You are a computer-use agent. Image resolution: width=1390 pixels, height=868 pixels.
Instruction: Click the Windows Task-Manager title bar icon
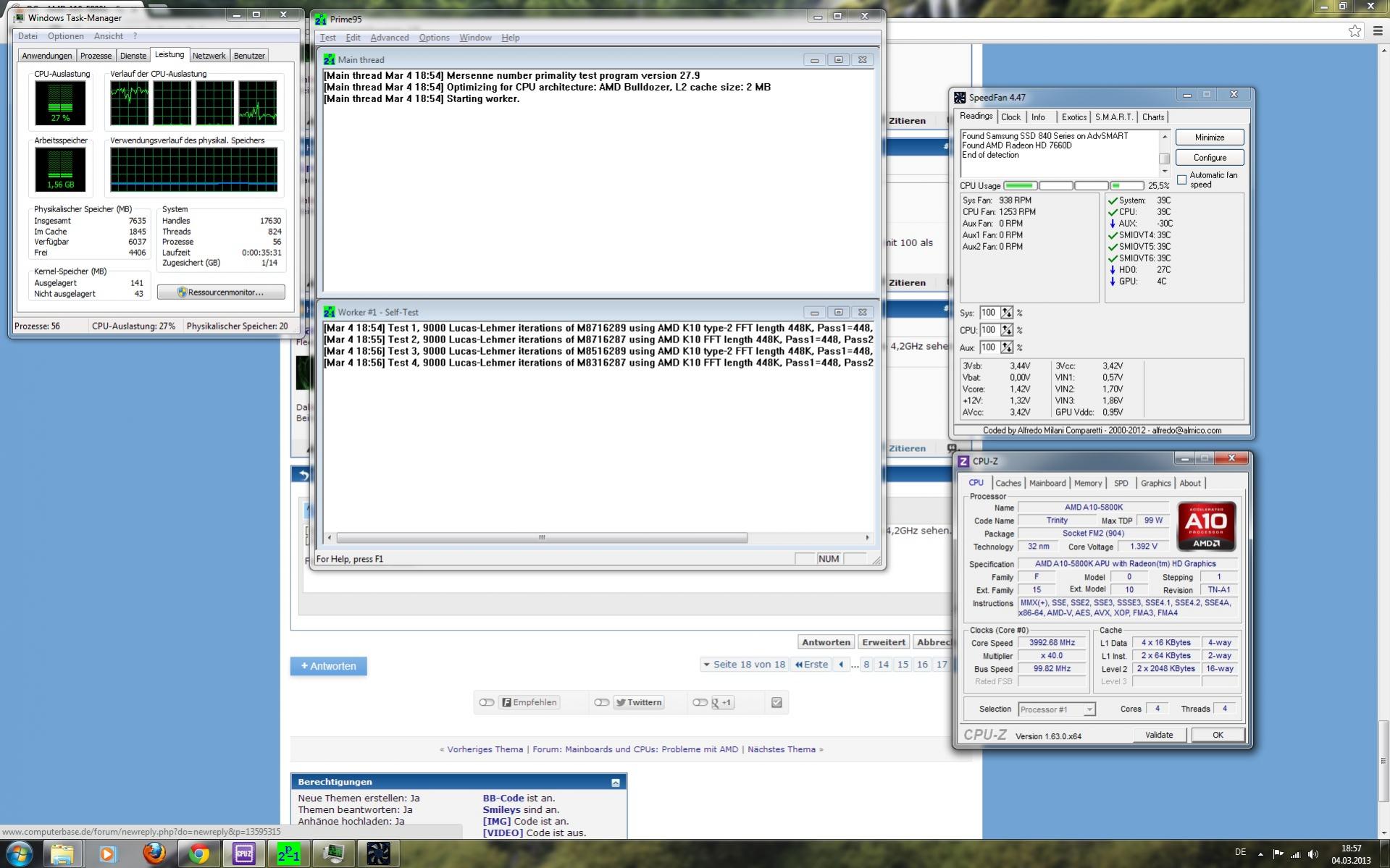(19, 17)
